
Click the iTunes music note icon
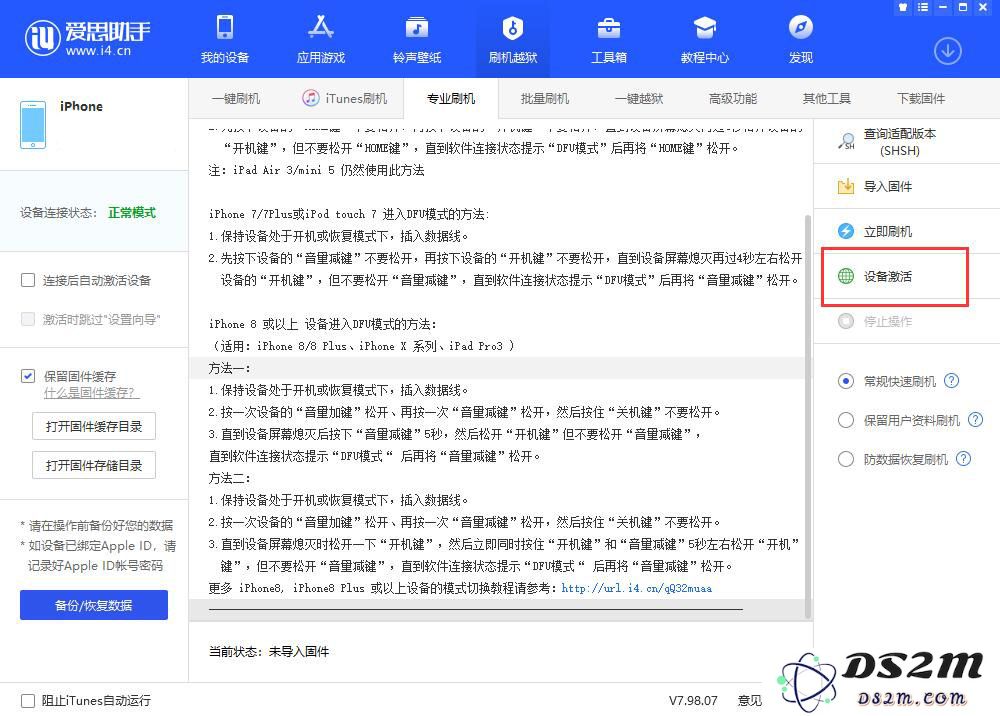click(x=311, y=98)
